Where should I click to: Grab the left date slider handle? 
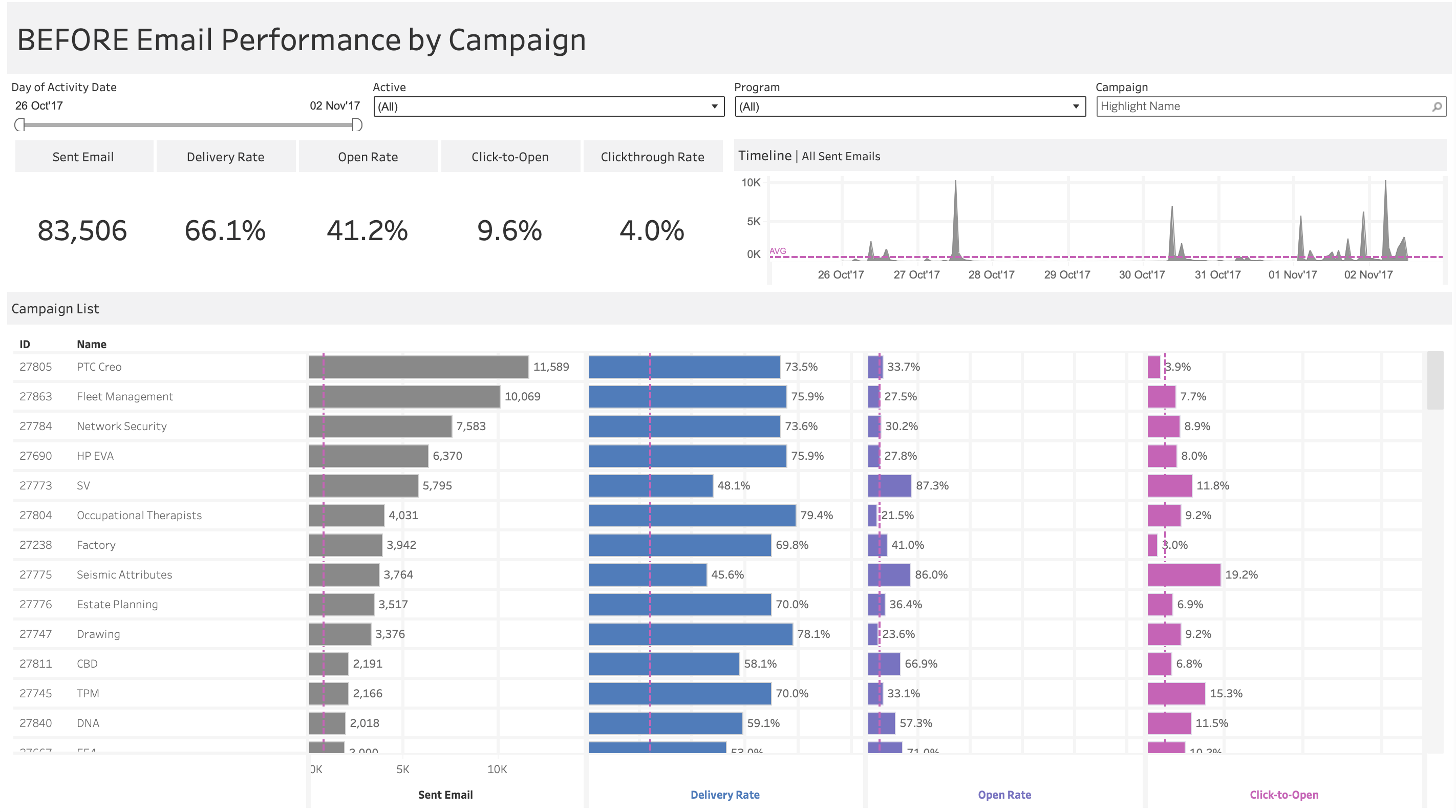[x=20, y=125]
